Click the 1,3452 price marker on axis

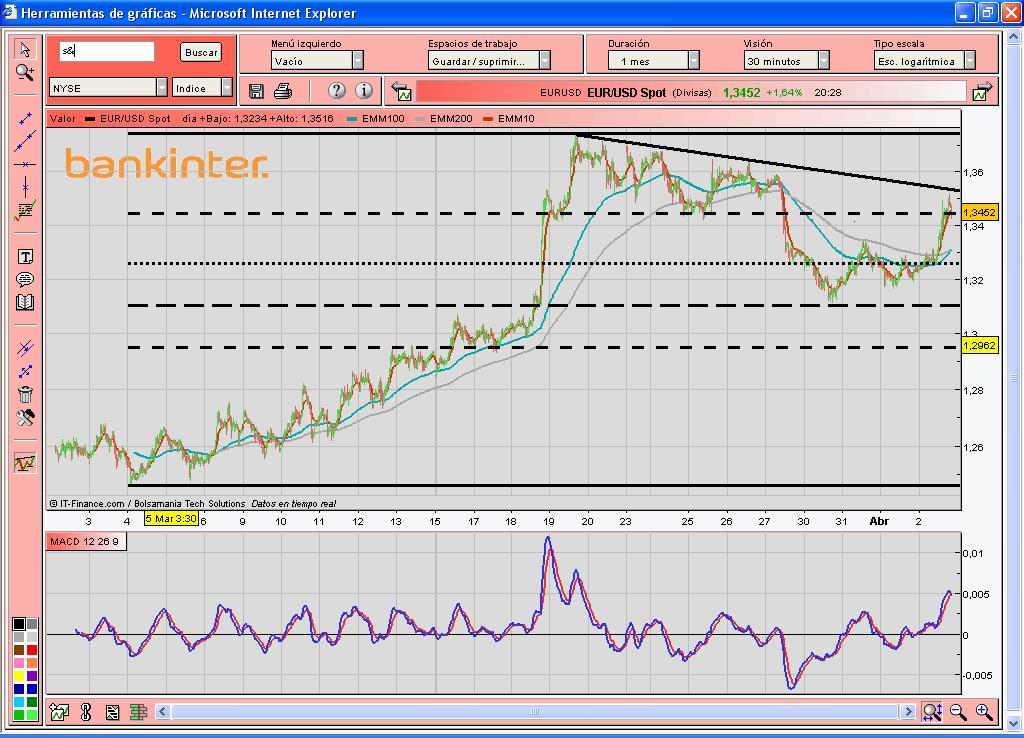click(x=979, y=212)
